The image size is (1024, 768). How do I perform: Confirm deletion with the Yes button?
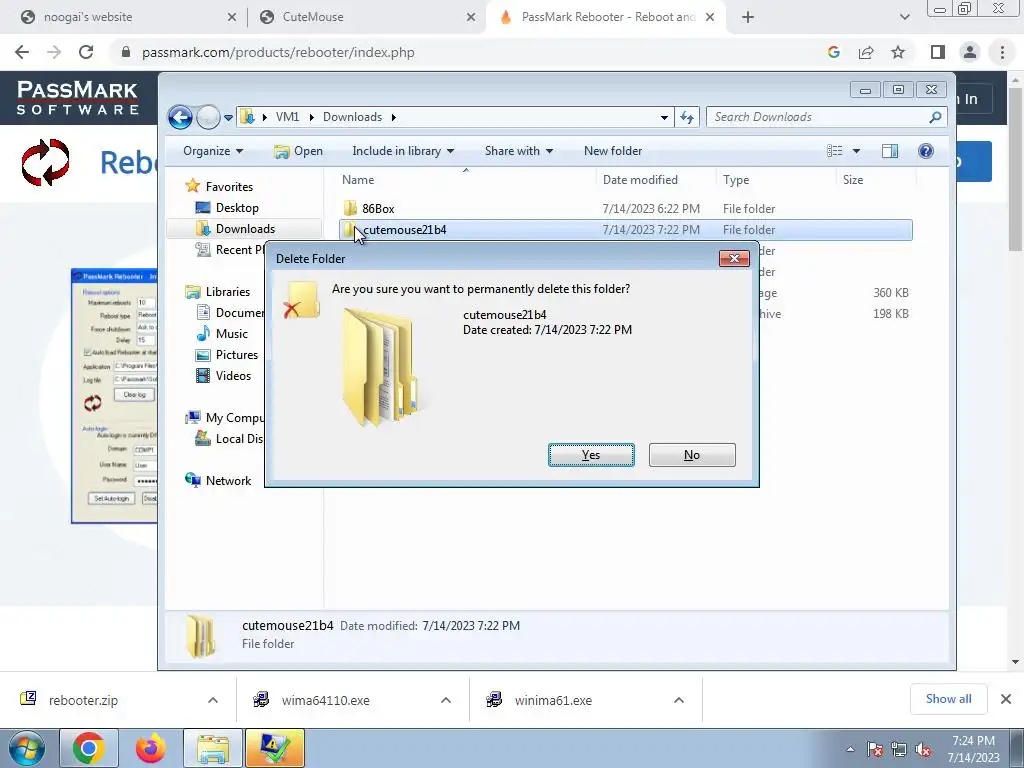click(591, 455)
